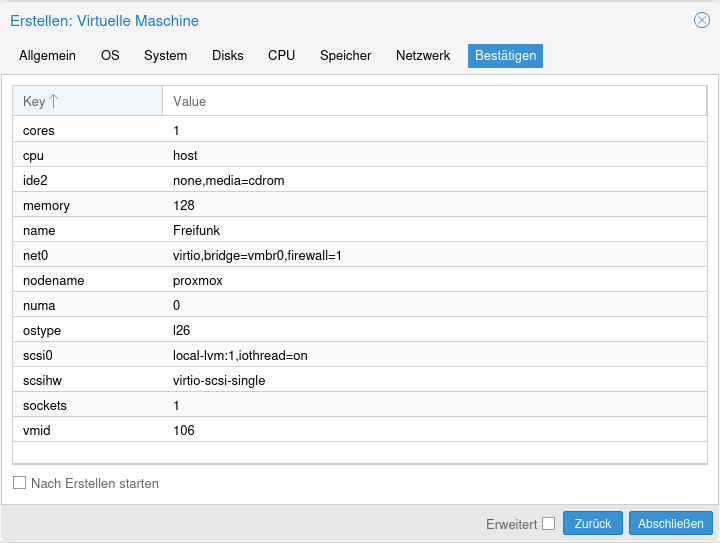Select the memory row in table

click(360, 205)
